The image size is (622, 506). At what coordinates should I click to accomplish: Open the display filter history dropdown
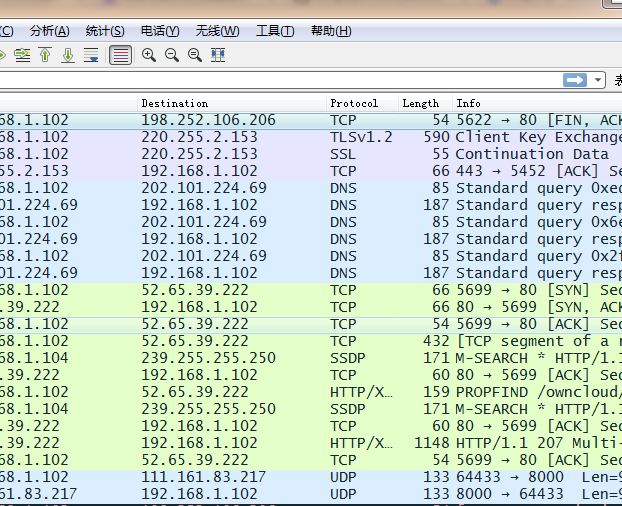598,80
